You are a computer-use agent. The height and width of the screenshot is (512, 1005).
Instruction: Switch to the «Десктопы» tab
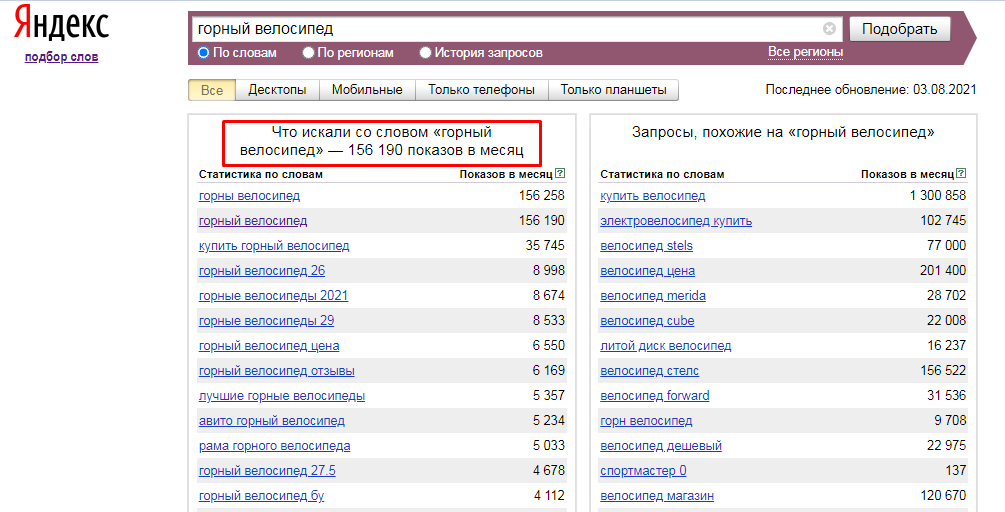(277, 90)
